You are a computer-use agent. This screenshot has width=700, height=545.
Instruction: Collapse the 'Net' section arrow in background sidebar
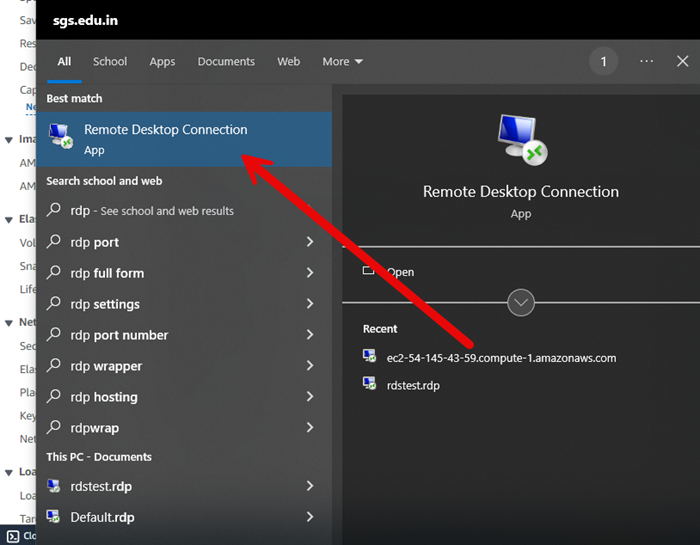point(8,323)
